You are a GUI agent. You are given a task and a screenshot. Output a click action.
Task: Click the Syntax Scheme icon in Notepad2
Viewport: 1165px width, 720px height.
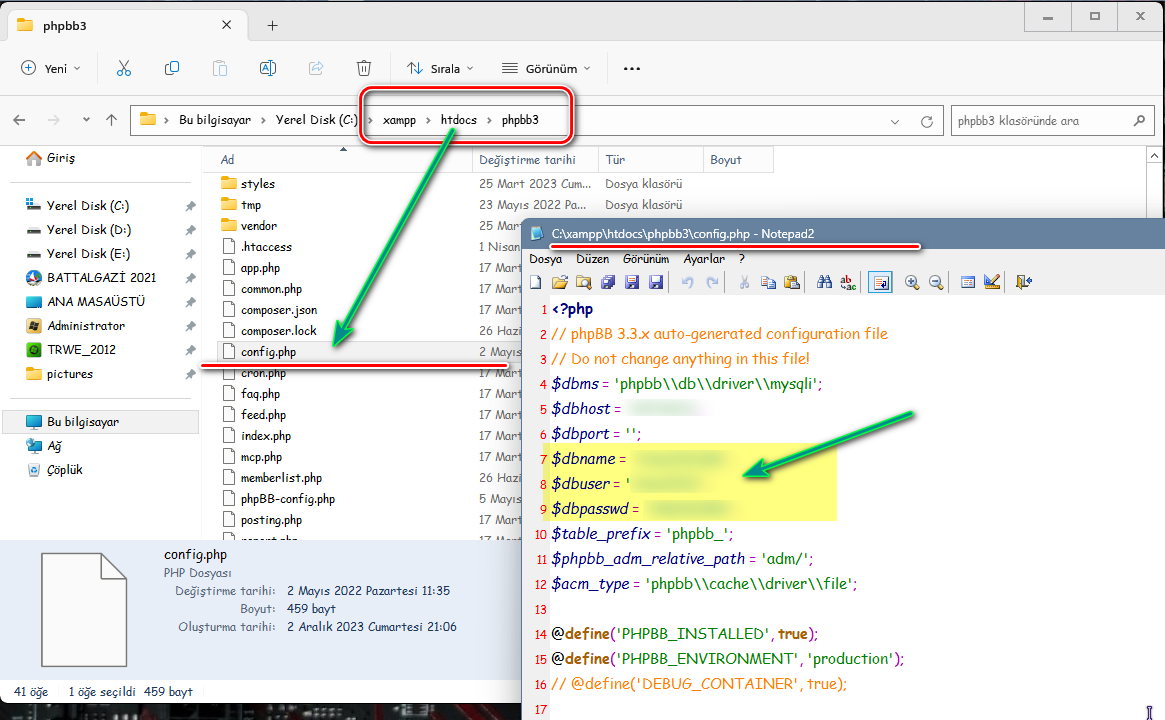[x=967, y=282]
